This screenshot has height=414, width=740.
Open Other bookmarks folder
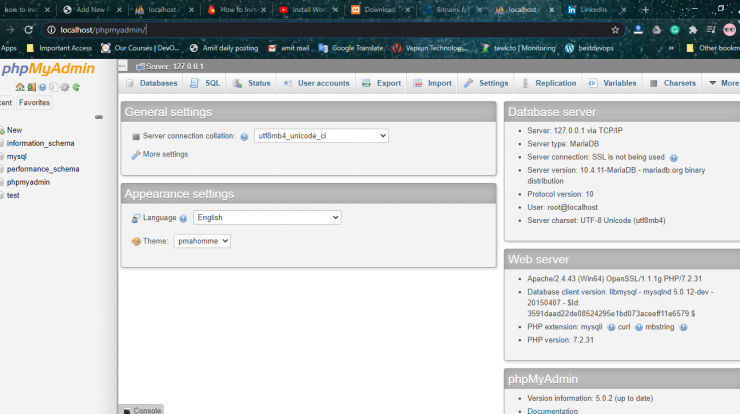[x=713, y=48]
